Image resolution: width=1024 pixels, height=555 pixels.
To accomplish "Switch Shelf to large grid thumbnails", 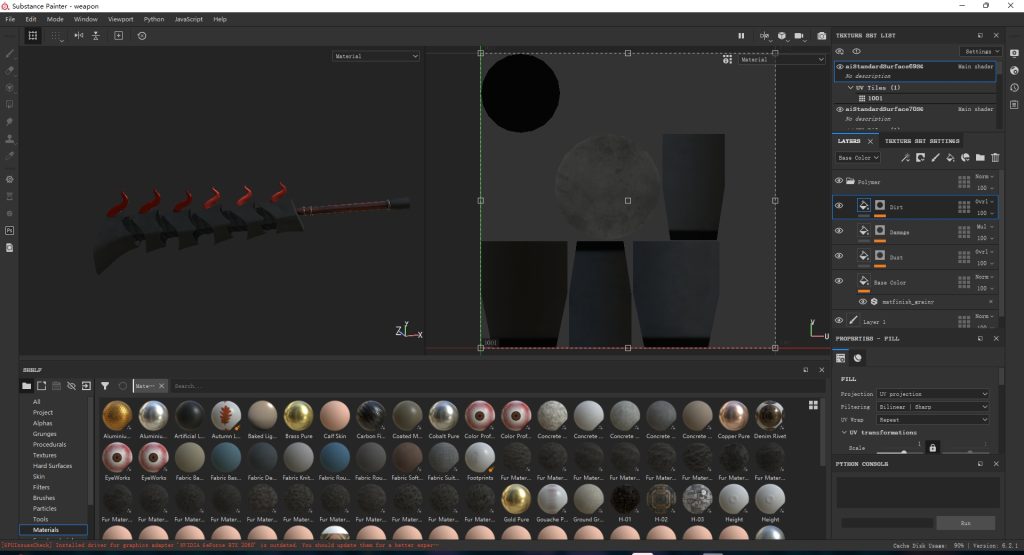I will (x=813, y=405).
